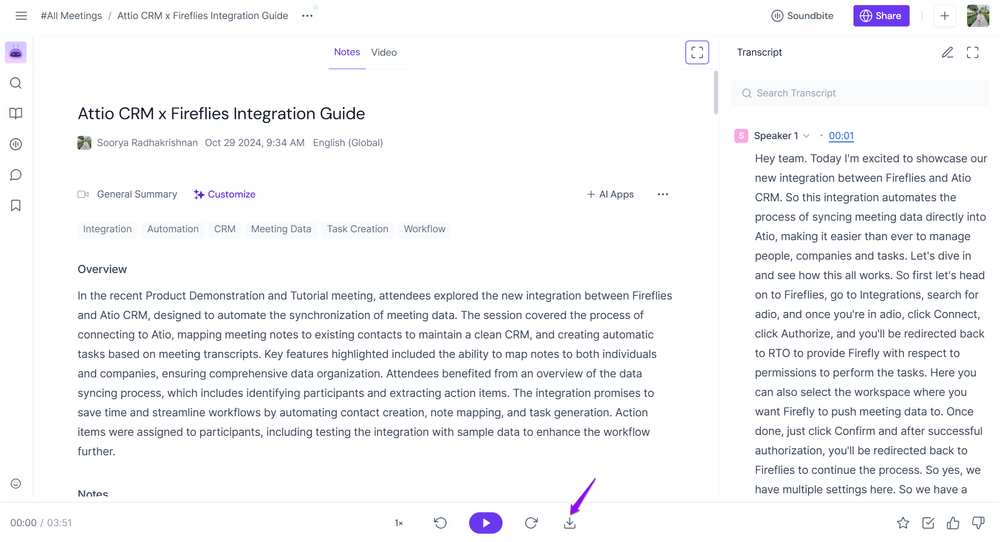Image resolution: width=1000 pixels, height=542 pixels.
Task: Click the Fireflies bot home icon
Action: 16,52
